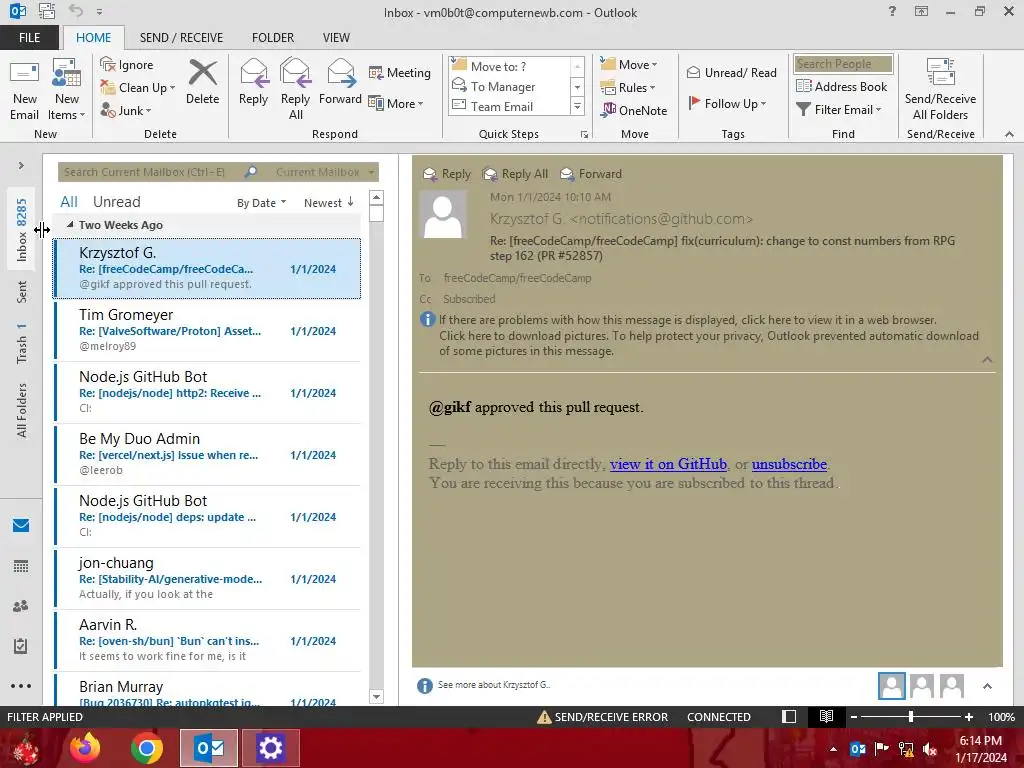Click the ribbon Forward button
This screenshot has height=768, width=1024.
(340, 83)
